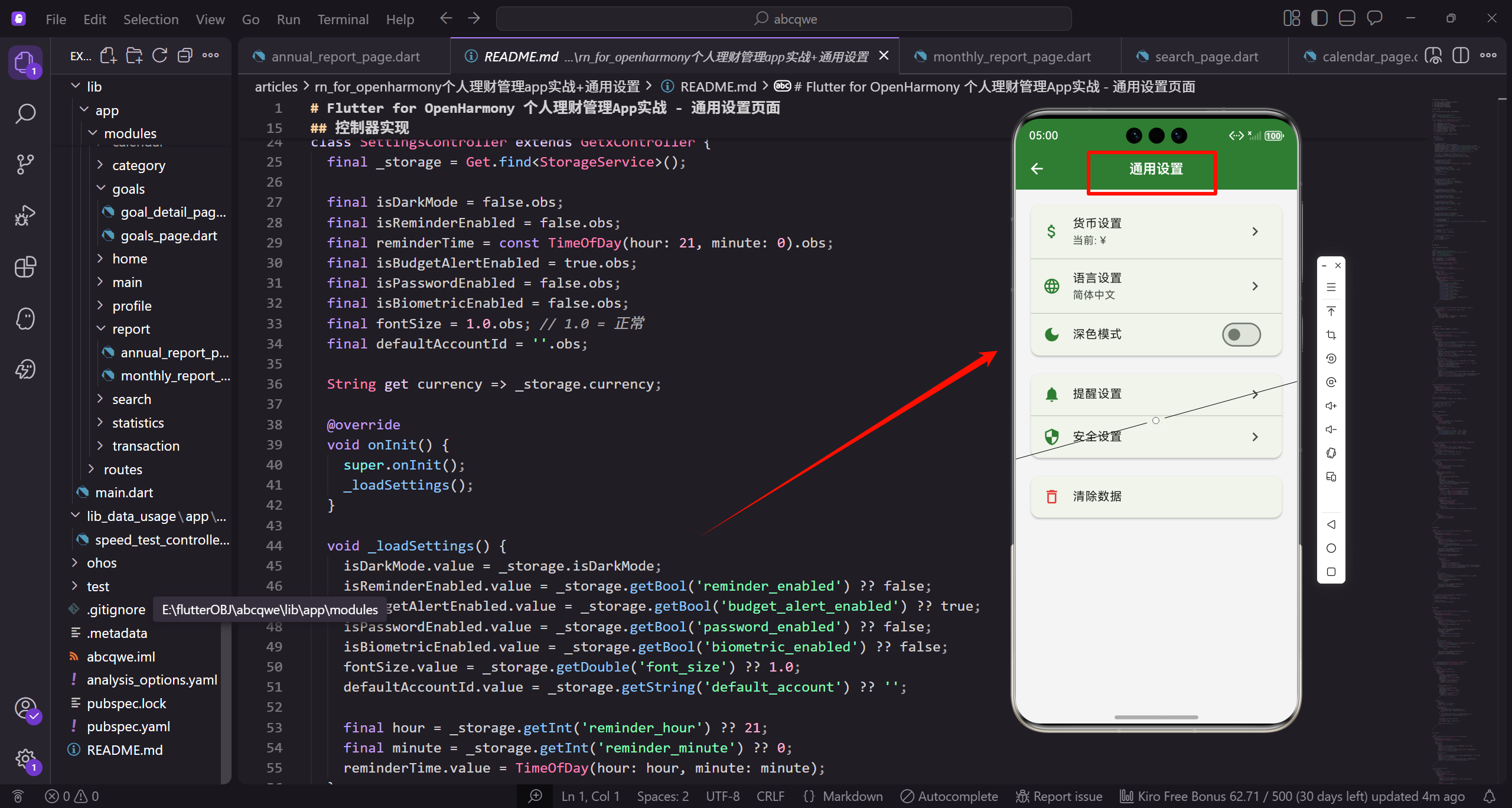Refresh the explorer file tree
Viewport: 1512px width, 808px height.
(159, 56)
